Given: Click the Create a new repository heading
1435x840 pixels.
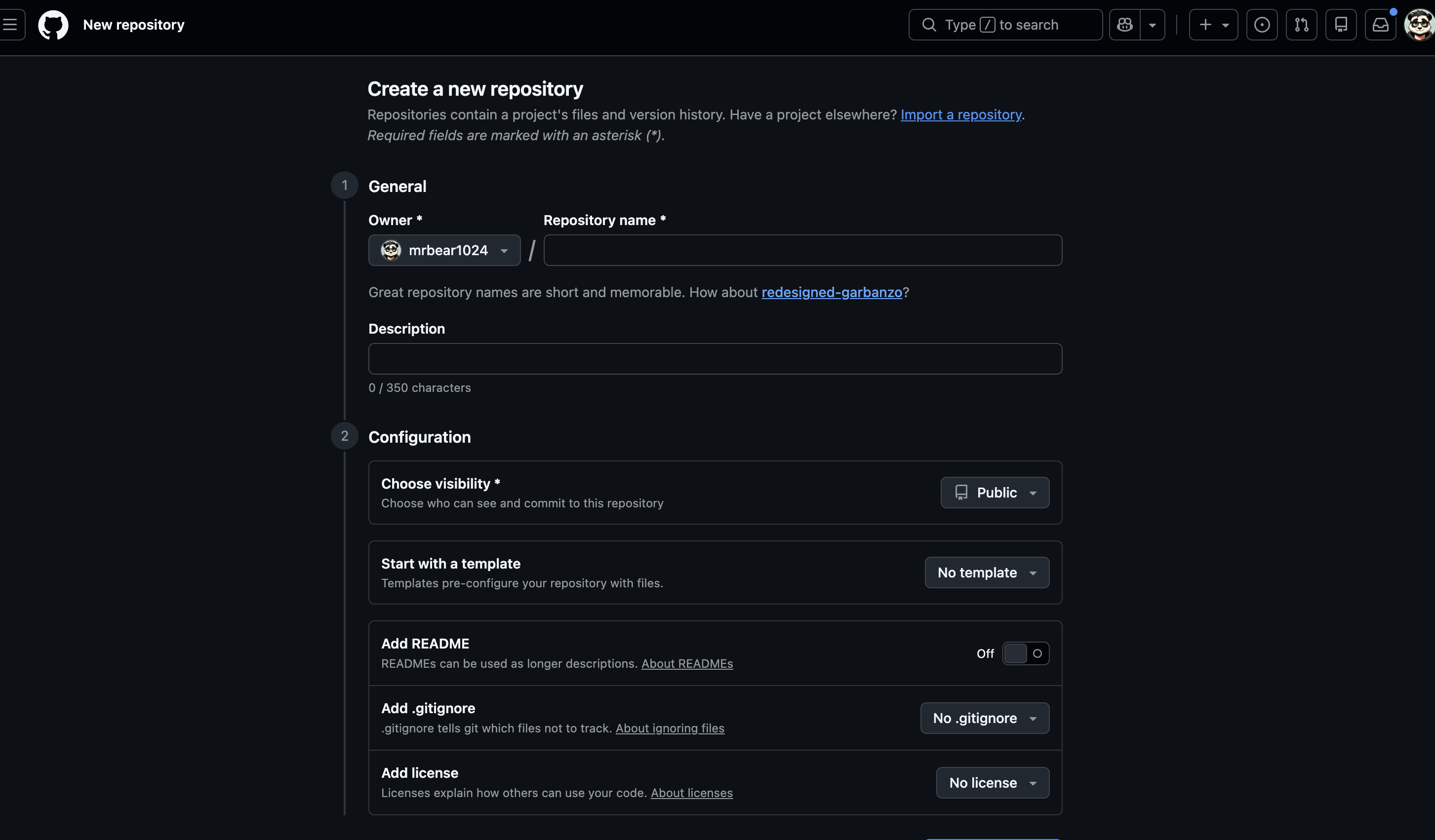Looking at the screenshot, I should (476, 89).
